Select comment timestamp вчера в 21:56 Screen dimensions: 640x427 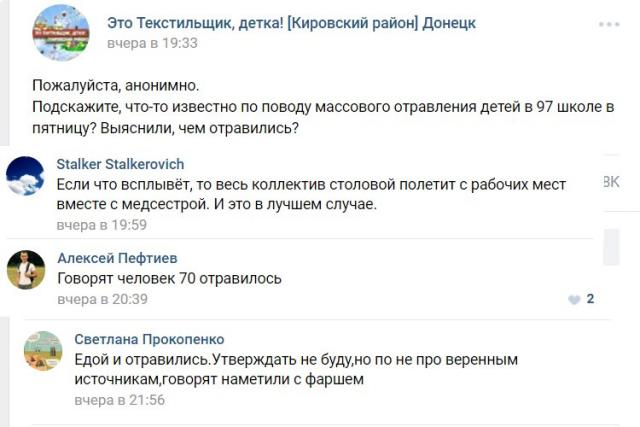coord(120,400)
